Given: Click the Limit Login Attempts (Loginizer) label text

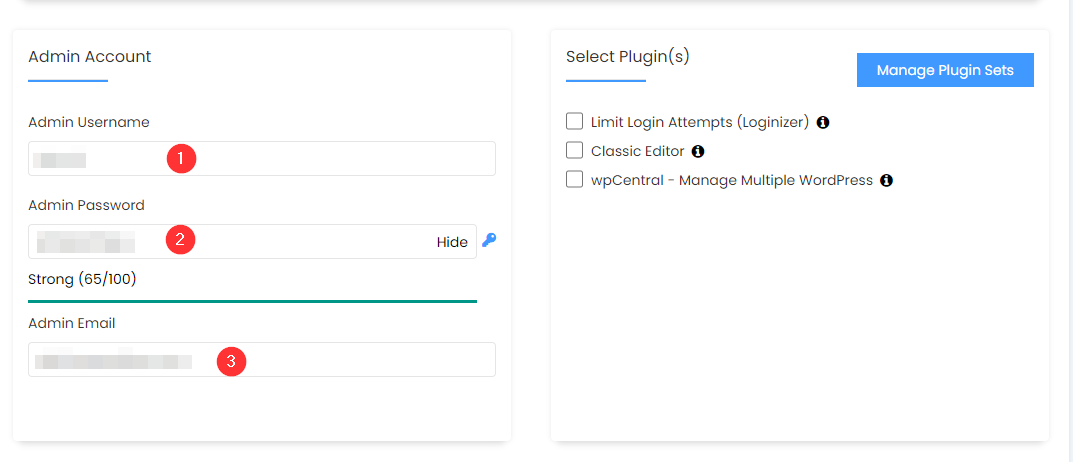Looking at the screenshot, I should [x=699, y=122].
